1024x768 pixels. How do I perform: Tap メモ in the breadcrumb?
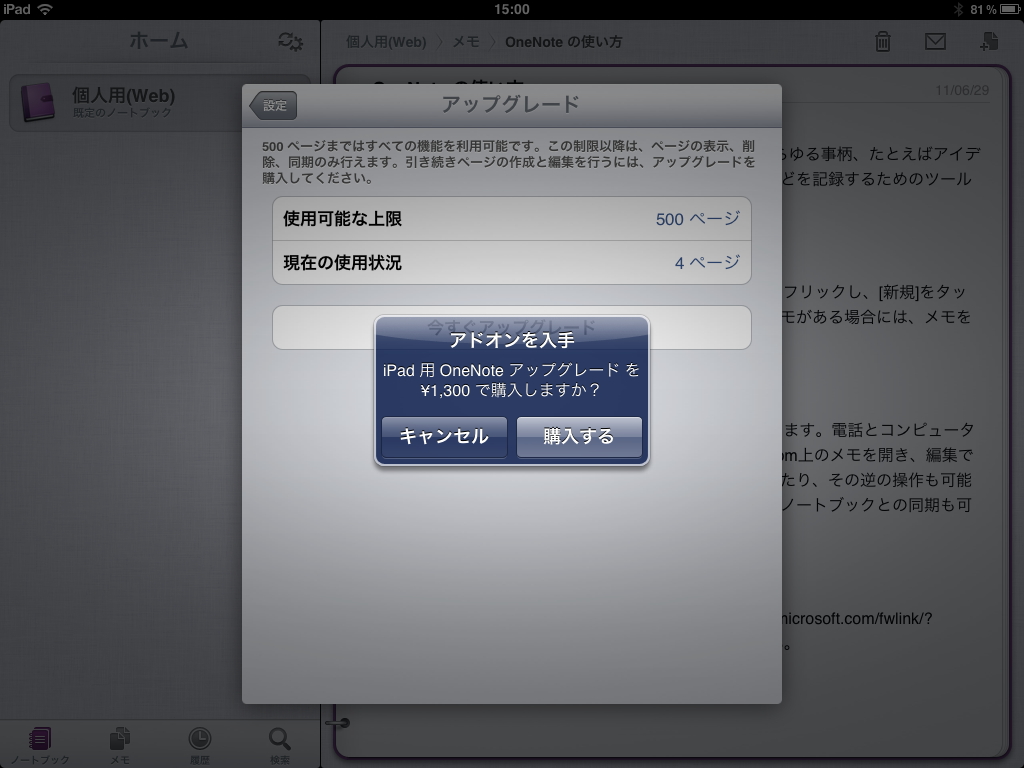[x=466, y=42]
